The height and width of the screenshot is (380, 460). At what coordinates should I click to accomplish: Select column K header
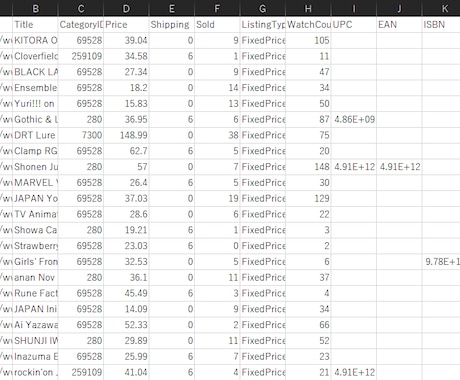[441, 8]
